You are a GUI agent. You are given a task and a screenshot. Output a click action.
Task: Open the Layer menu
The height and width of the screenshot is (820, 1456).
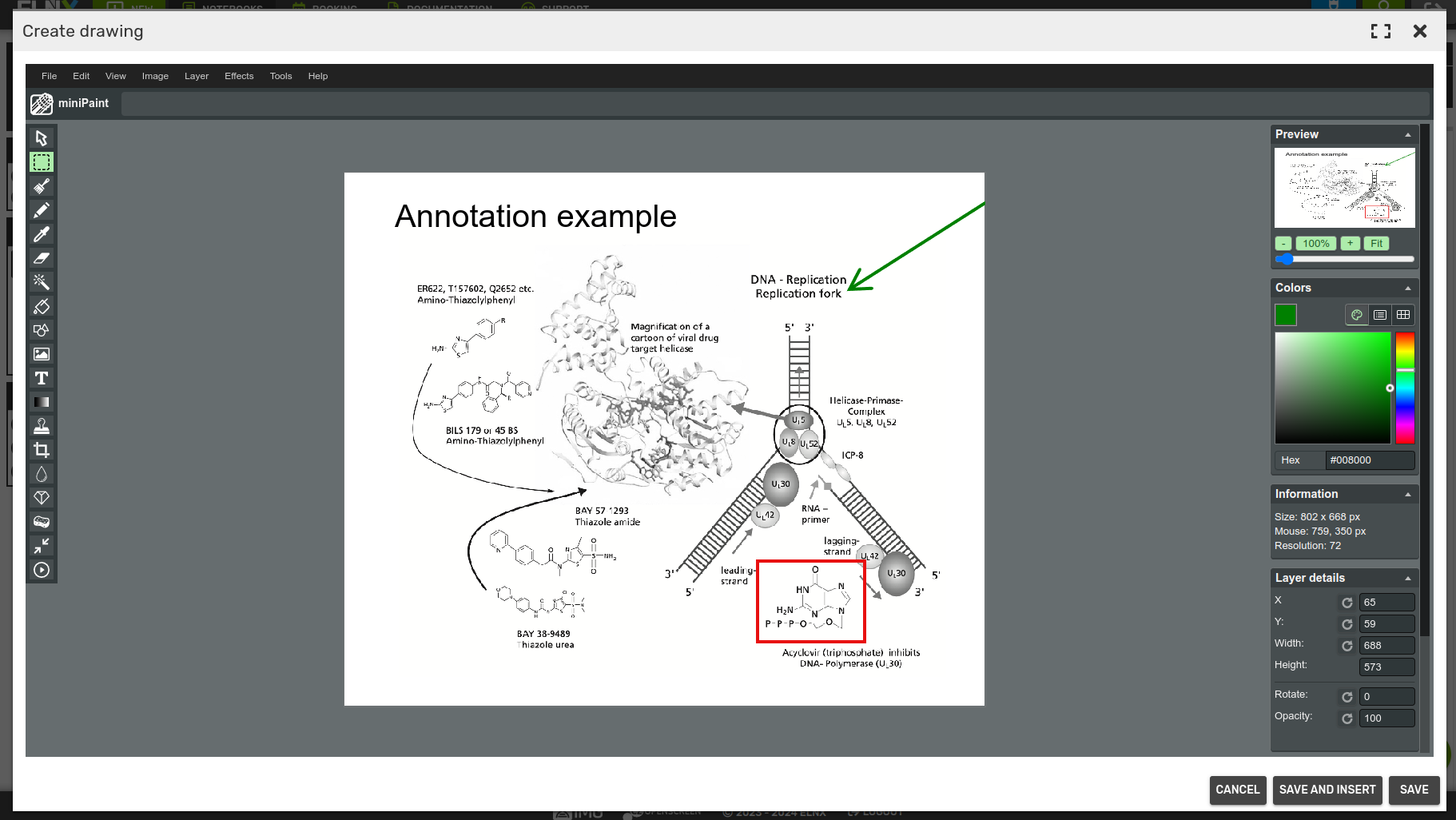point(197,76)
